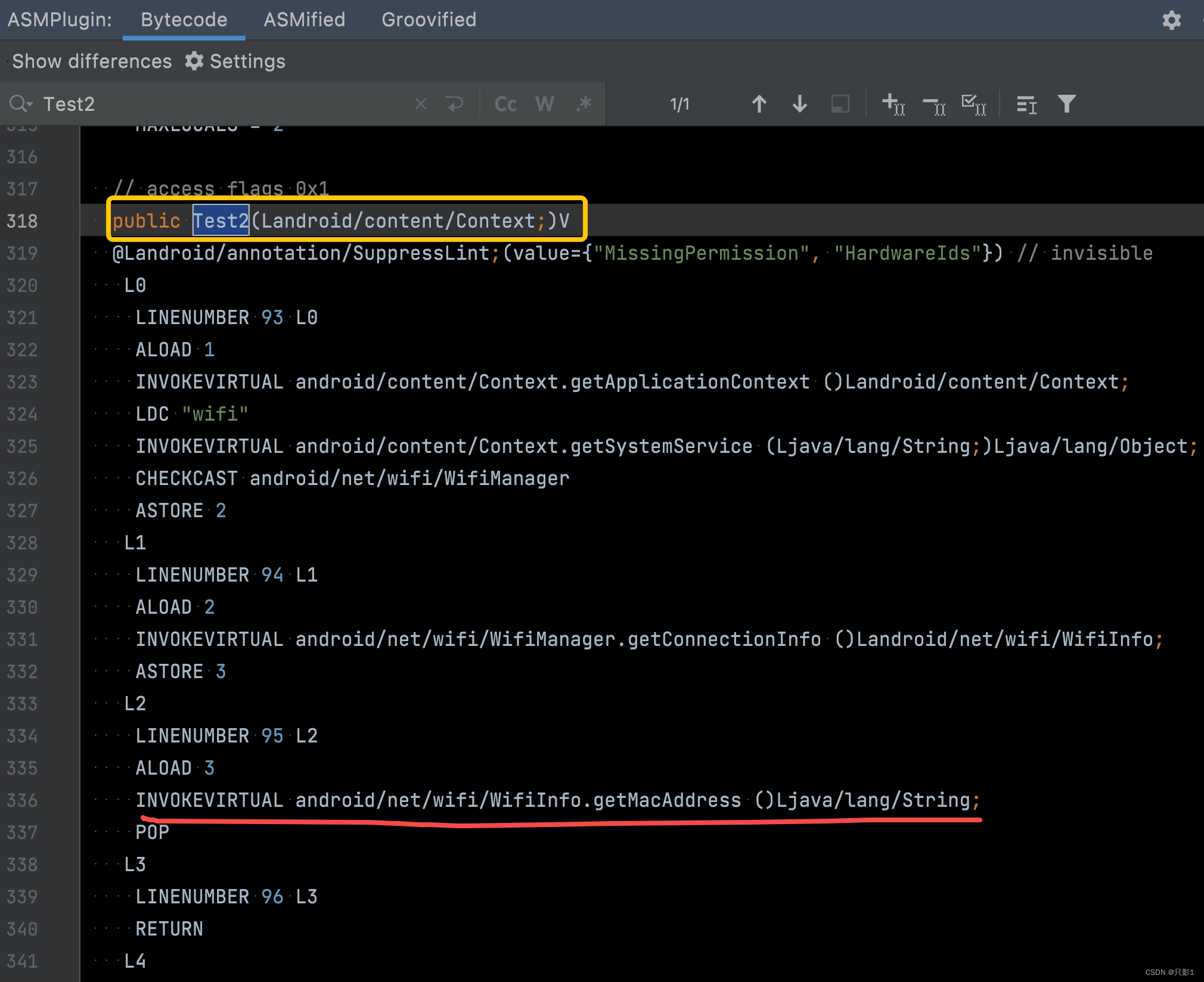Click "MissingPermission" string
The image size is (1204, 982).
[x=701, y=253]
